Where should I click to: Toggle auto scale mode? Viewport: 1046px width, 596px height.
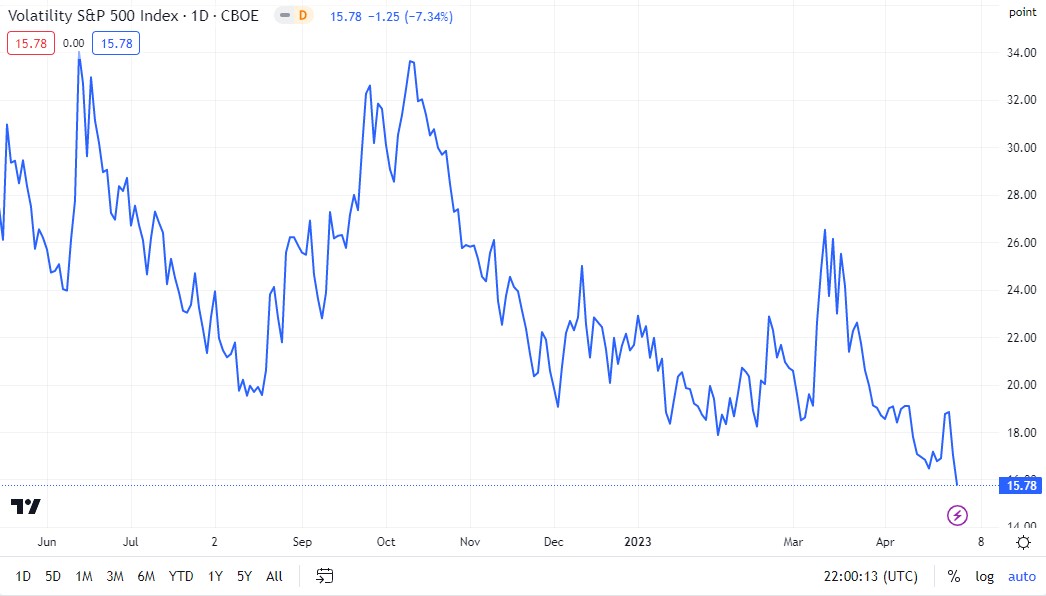[1022, 576]
